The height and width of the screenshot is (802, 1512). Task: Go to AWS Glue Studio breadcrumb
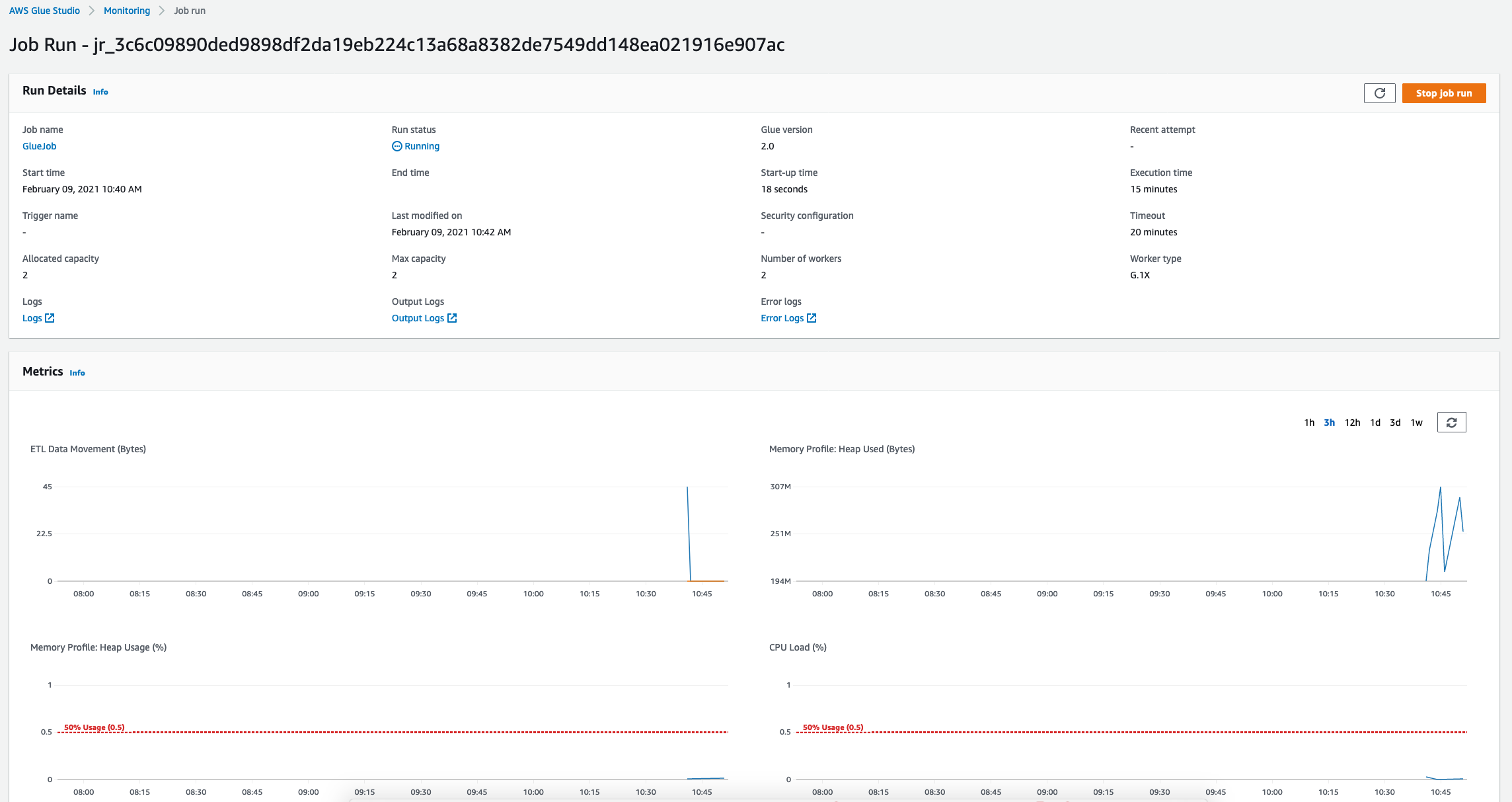44,11
